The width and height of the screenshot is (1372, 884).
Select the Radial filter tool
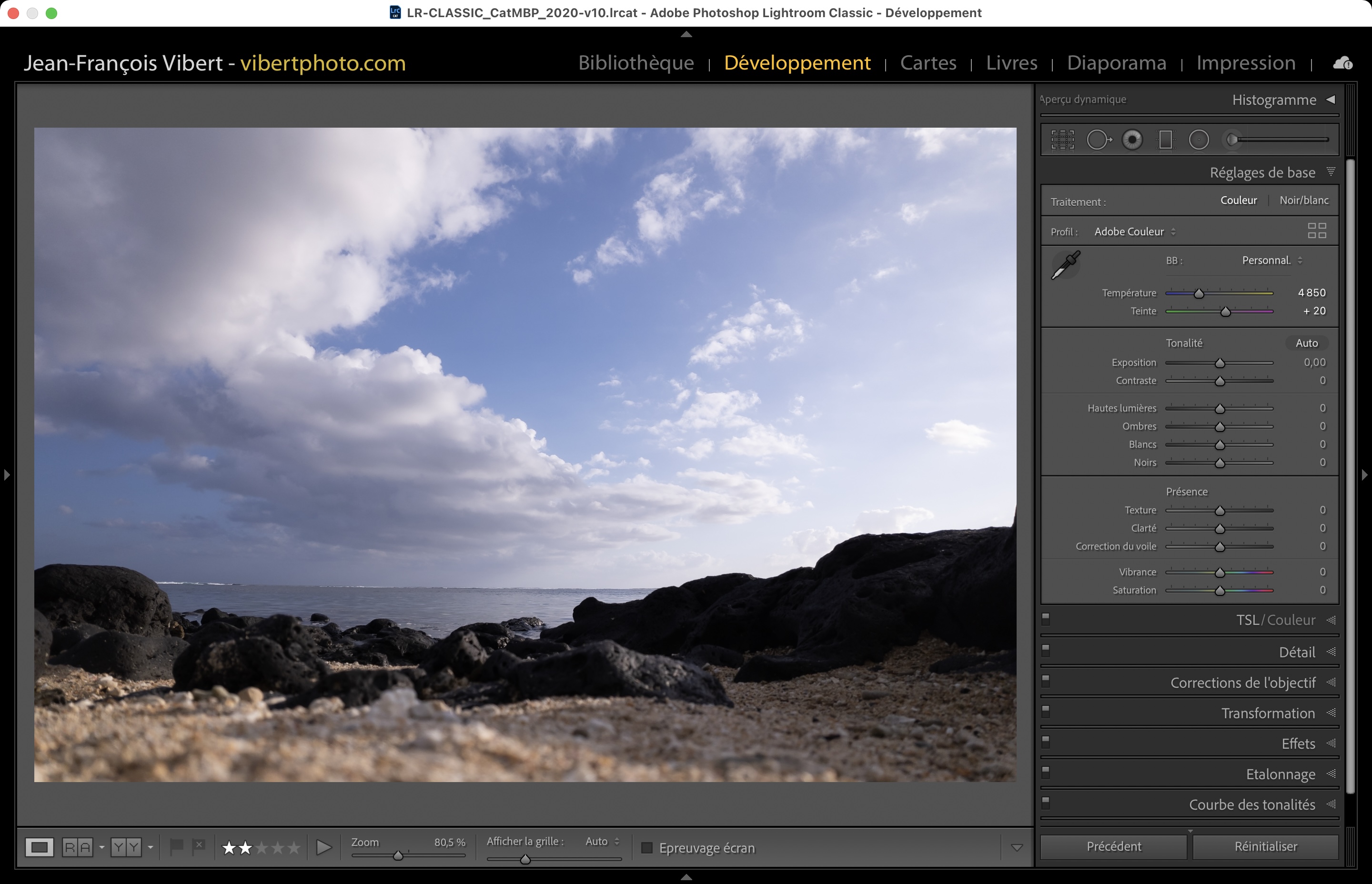point(1199,140)
